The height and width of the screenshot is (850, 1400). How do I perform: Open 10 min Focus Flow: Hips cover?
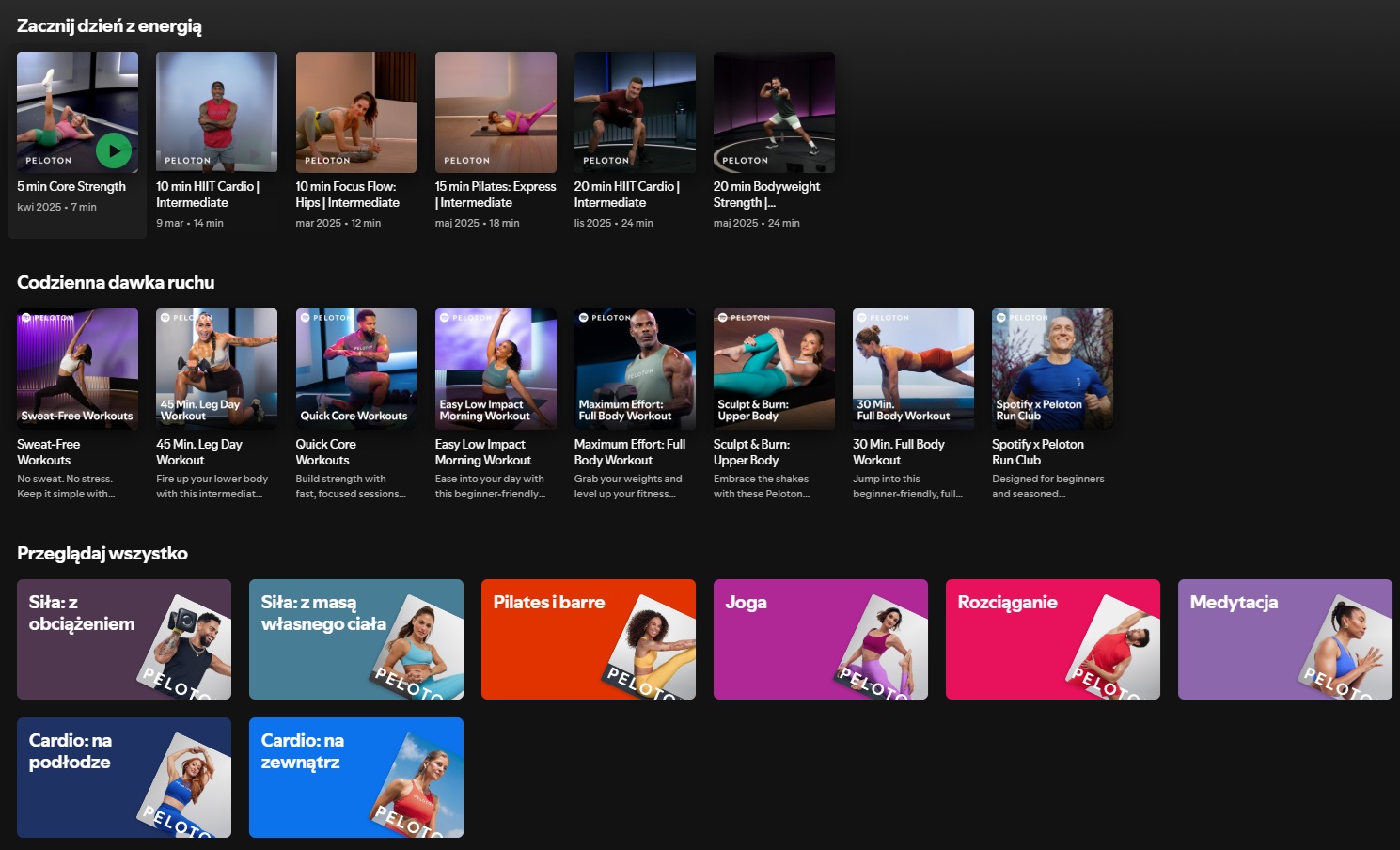tap(355, 112)
